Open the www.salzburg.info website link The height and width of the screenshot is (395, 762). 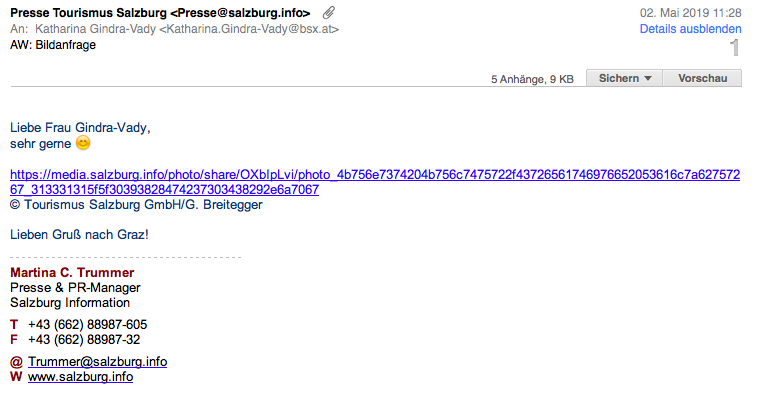(80, 377)
